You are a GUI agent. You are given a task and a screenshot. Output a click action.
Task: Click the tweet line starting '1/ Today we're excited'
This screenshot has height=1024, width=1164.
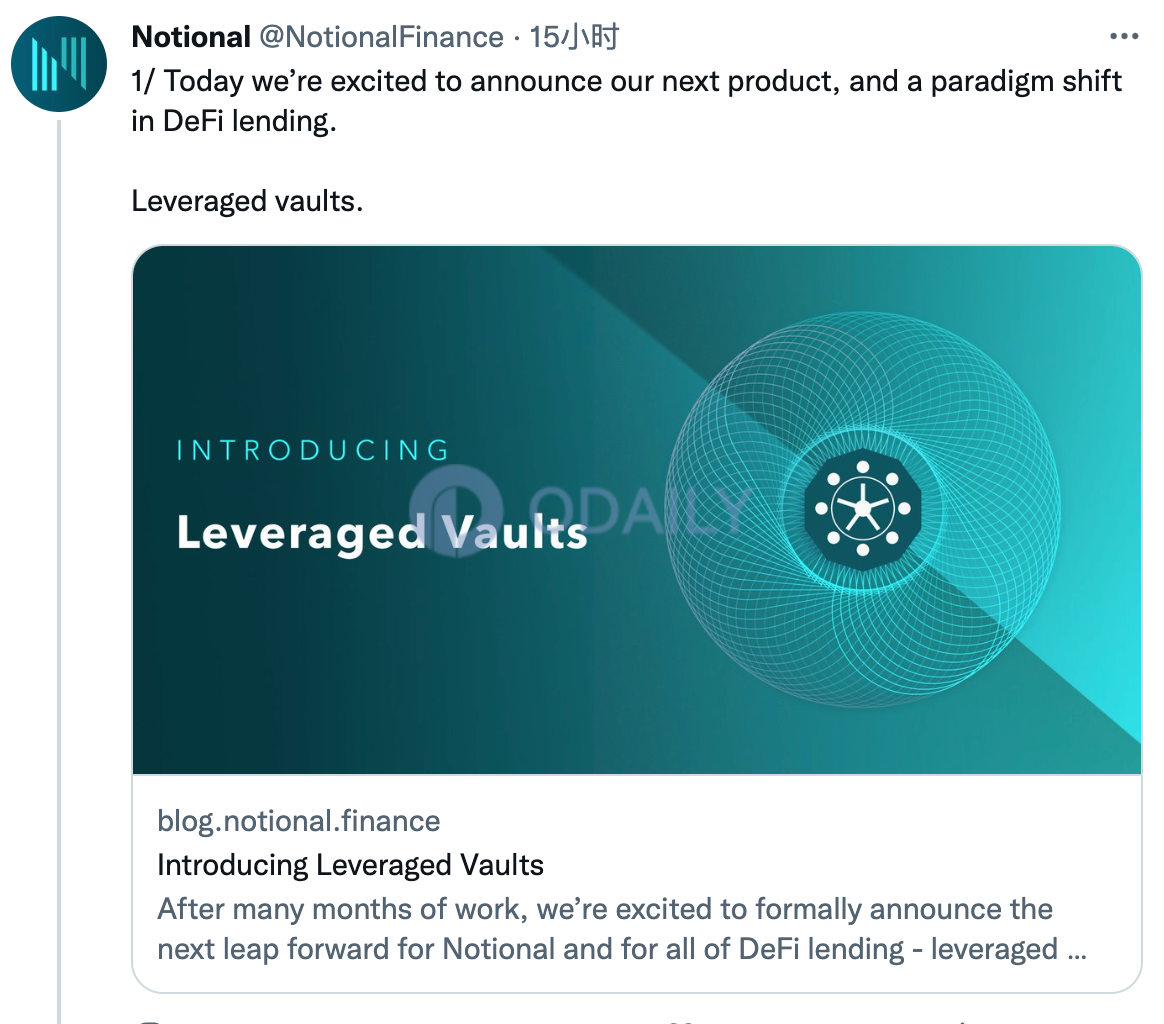tap(627, 81)
